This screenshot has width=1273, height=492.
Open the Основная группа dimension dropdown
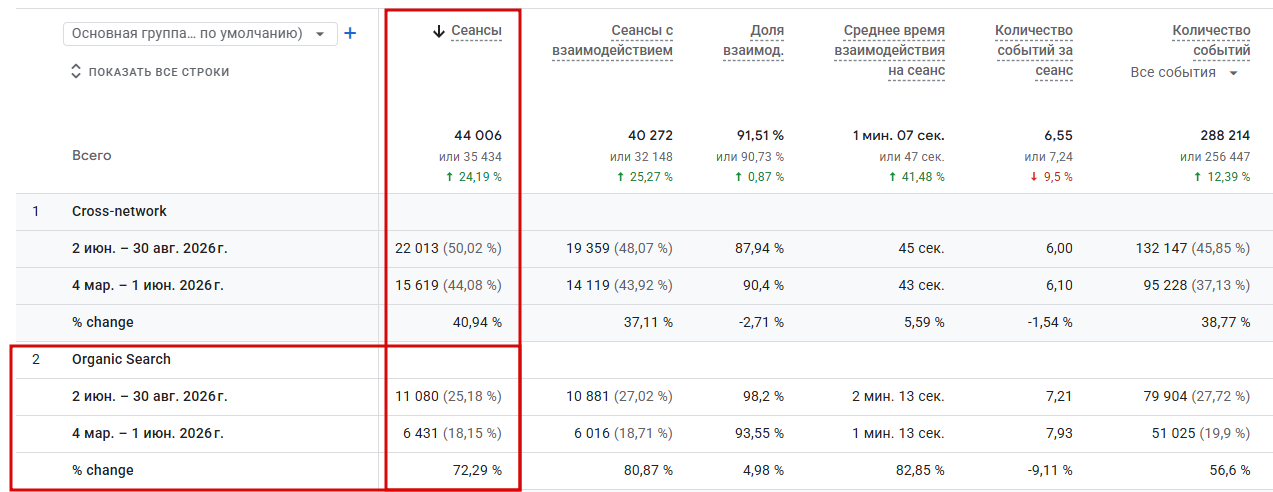[x=200, y=33]
